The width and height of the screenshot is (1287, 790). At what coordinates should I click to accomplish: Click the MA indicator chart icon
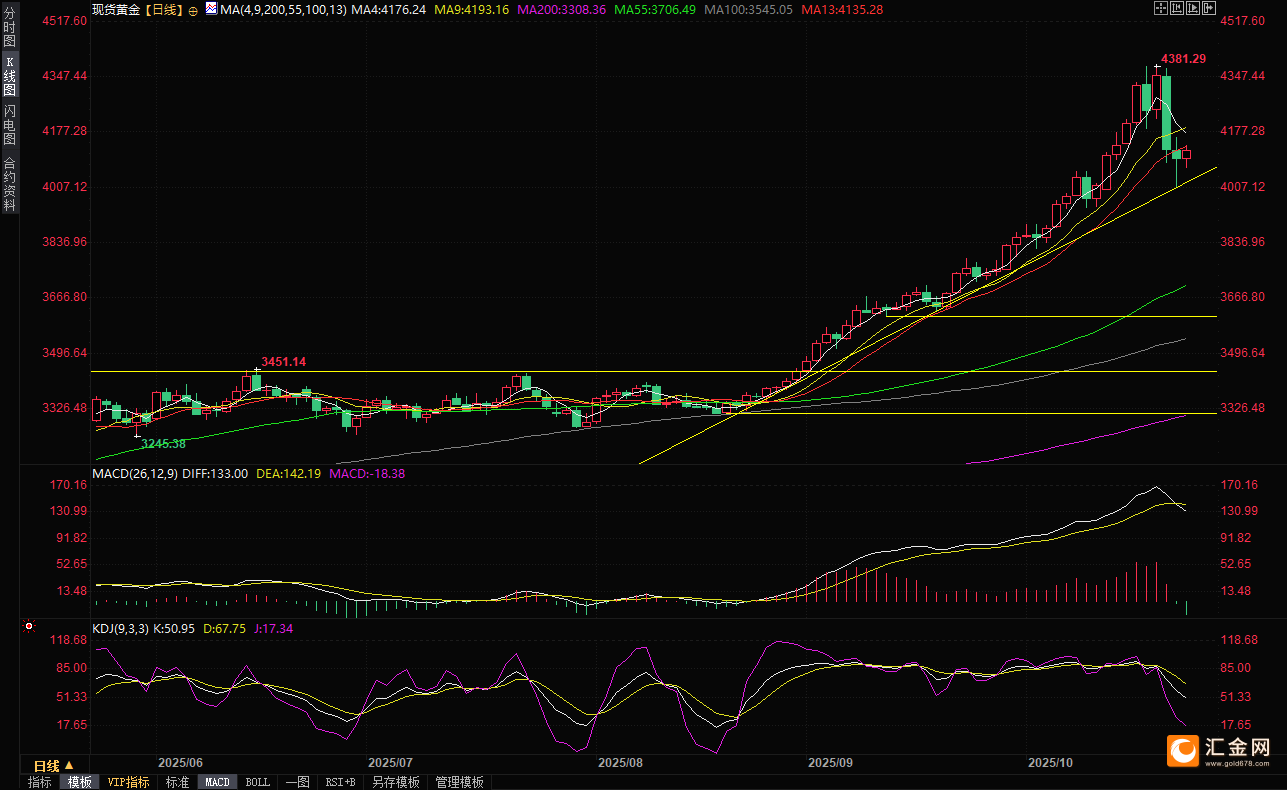point(210,9)
